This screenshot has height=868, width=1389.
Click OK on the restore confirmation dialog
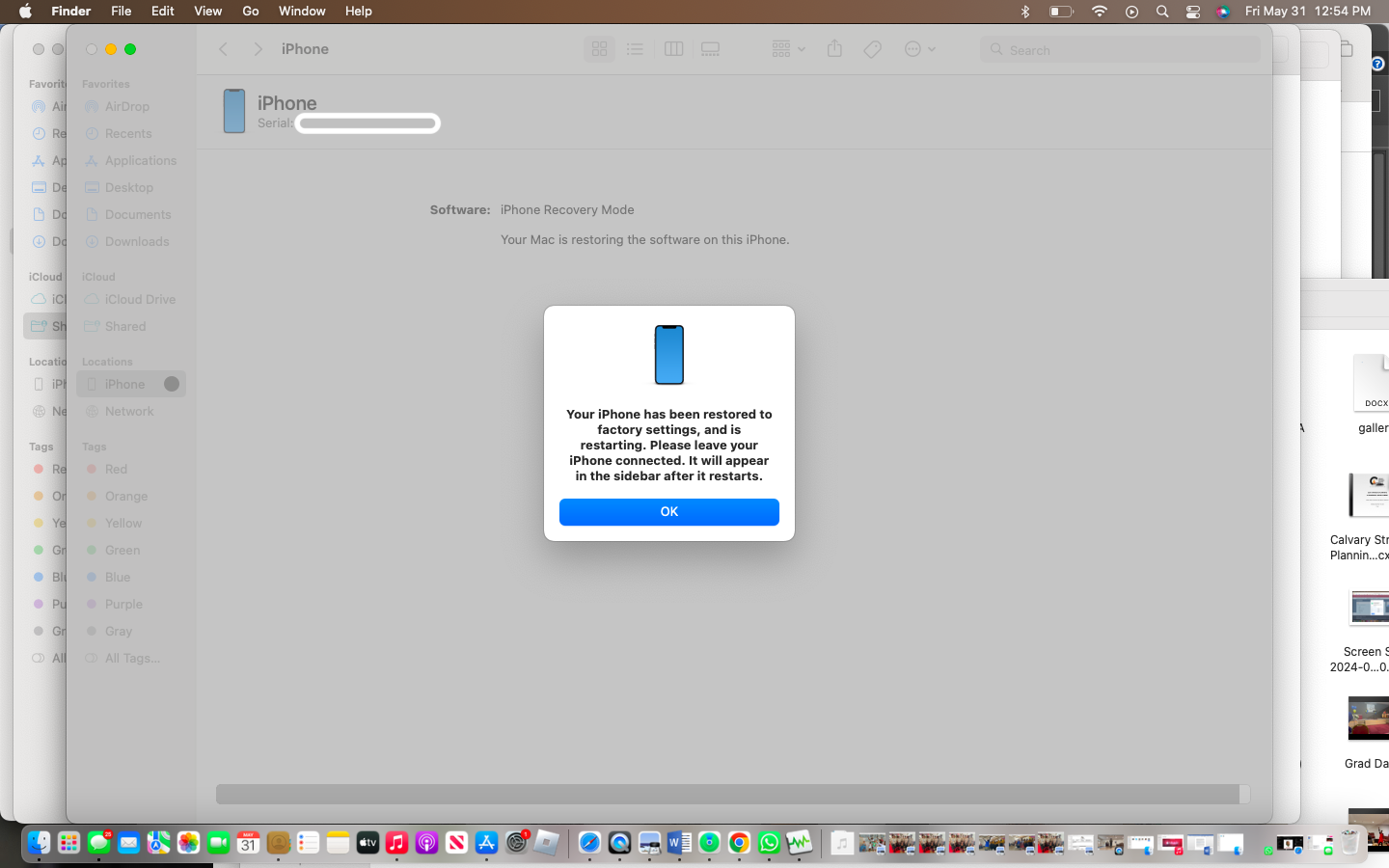668,512
